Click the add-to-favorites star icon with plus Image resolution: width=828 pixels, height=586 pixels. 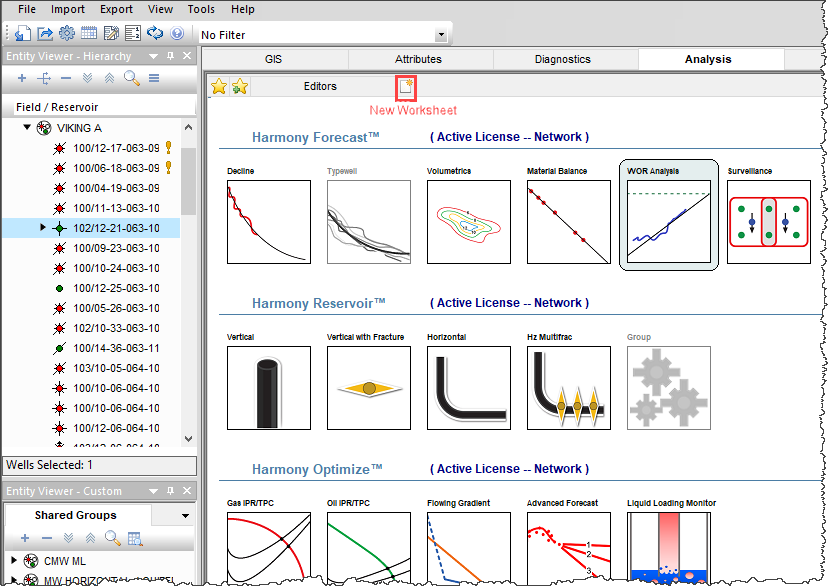pos(240,86)
